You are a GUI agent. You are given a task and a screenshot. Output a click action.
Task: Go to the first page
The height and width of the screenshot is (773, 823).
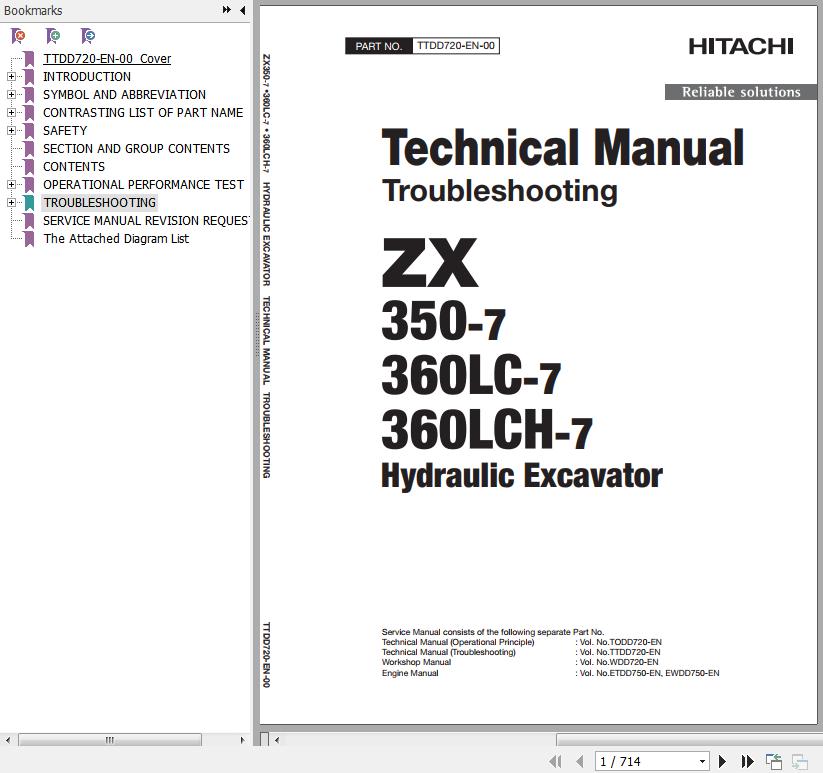[x=555, y=762]
